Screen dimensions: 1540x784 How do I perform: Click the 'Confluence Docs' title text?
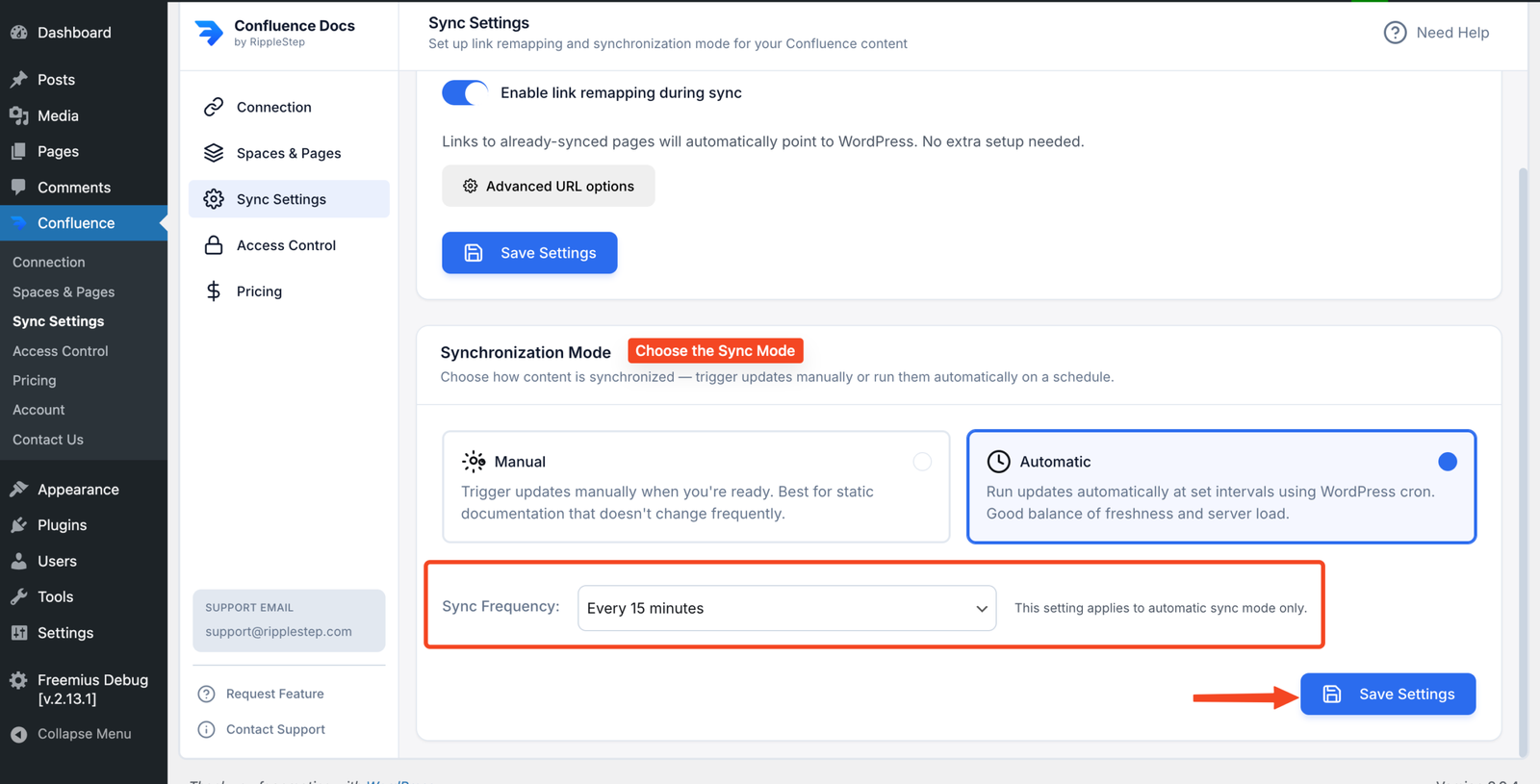(x=295, y=26)
